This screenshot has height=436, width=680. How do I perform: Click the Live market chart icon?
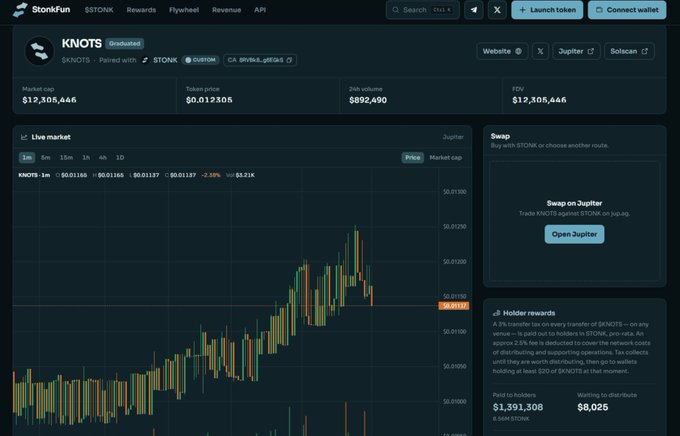coord(24,137)
